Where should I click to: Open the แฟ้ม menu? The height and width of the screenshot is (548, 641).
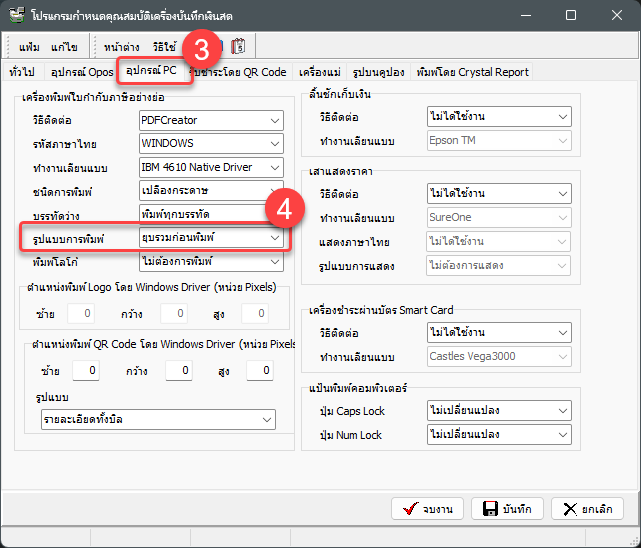(29, 47)
